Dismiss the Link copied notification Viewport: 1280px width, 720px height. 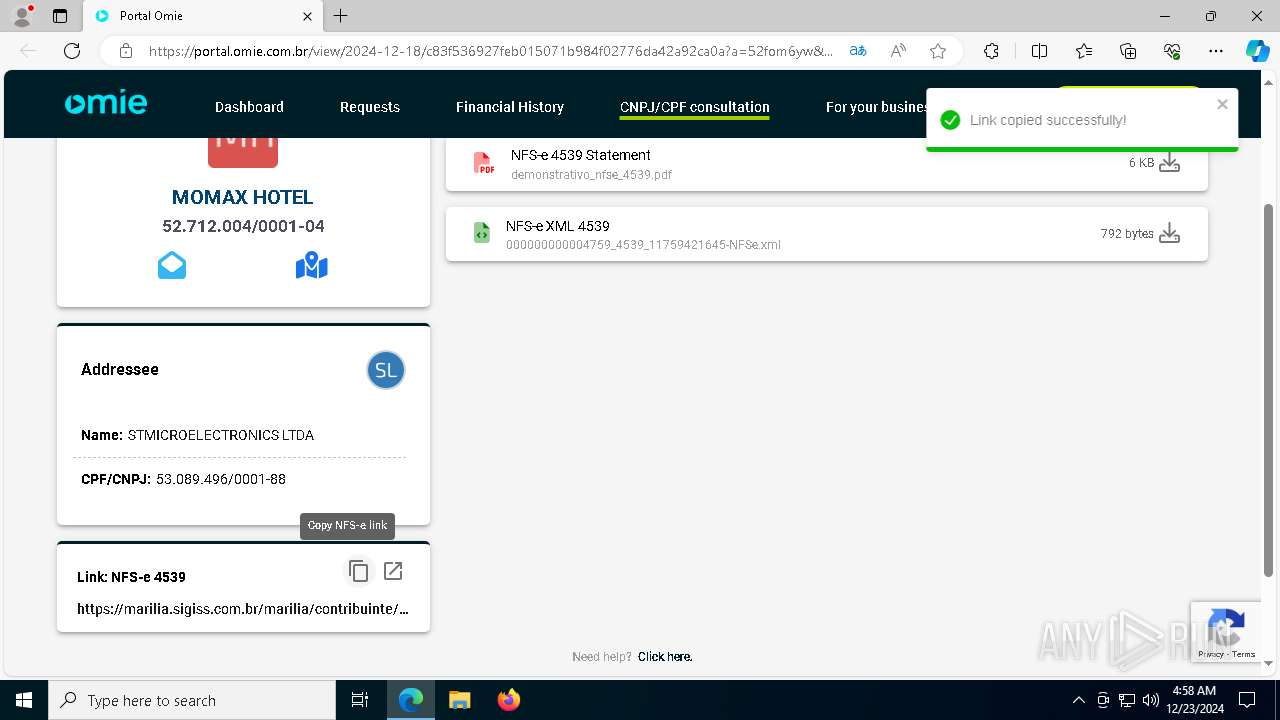click(x=1222, y=104)
